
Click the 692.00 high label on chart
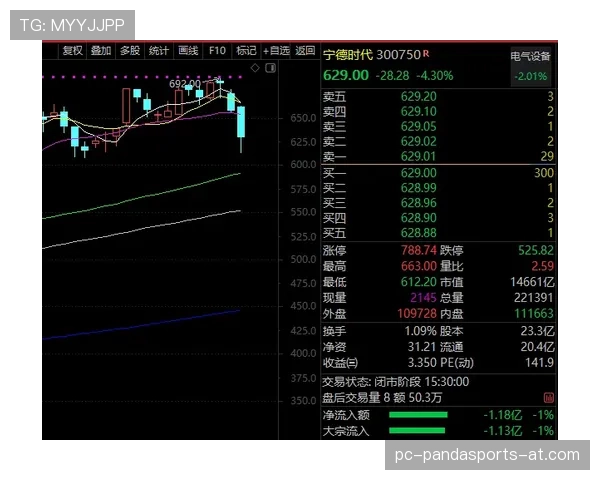pyautogui.click(x=185, y=83)
